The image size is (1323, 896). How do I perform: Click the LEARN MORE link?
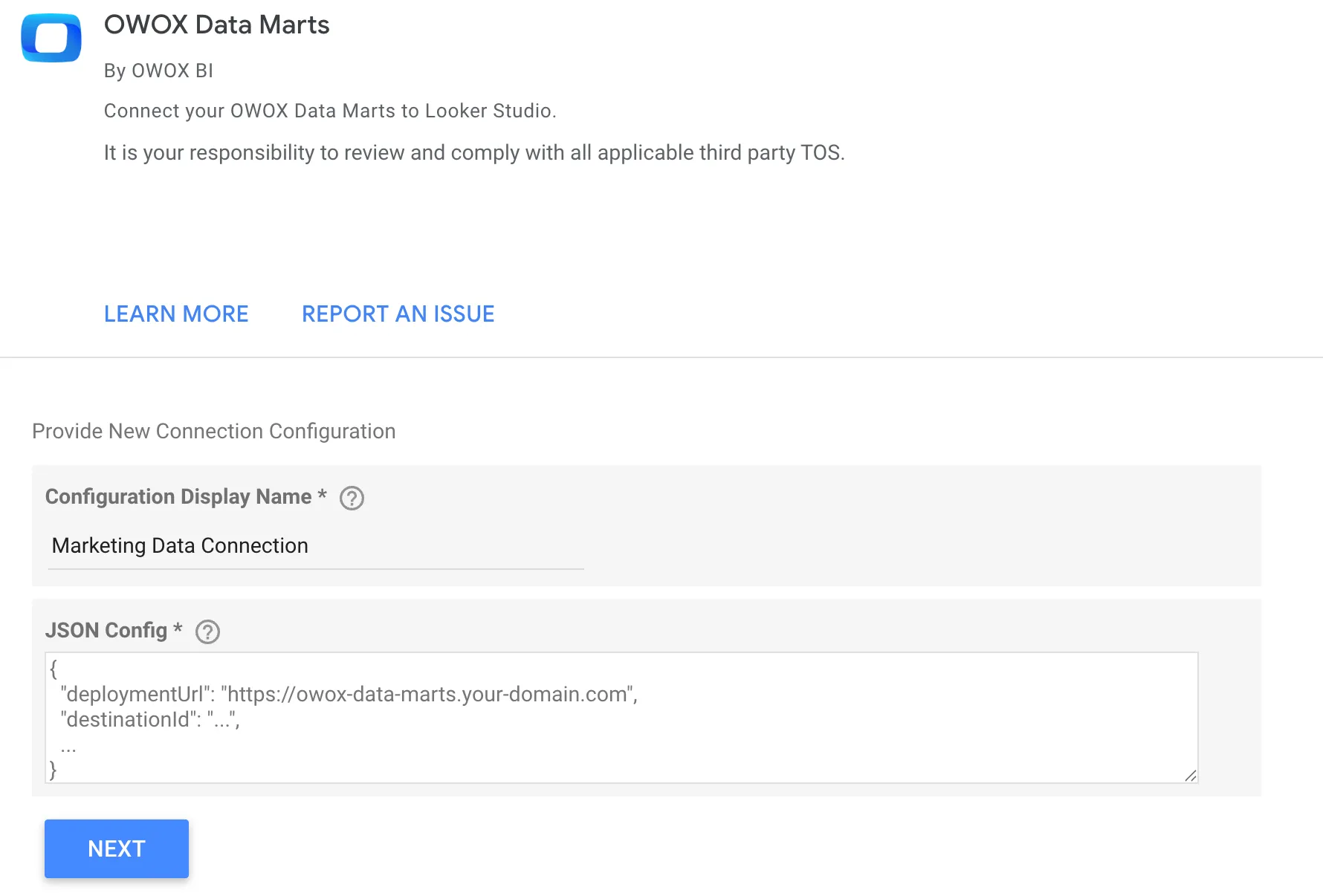pyautogui.click(x=176, y=314)
